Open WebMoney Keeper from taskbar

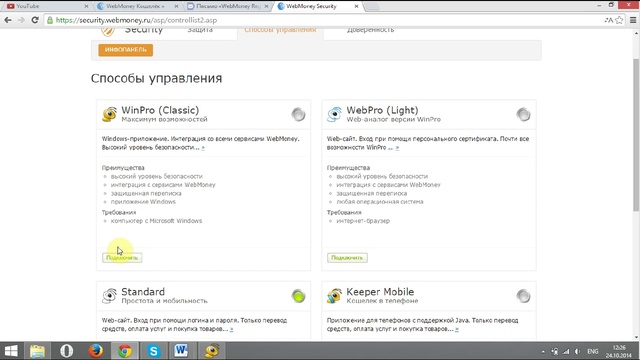[x=211, y=351]
